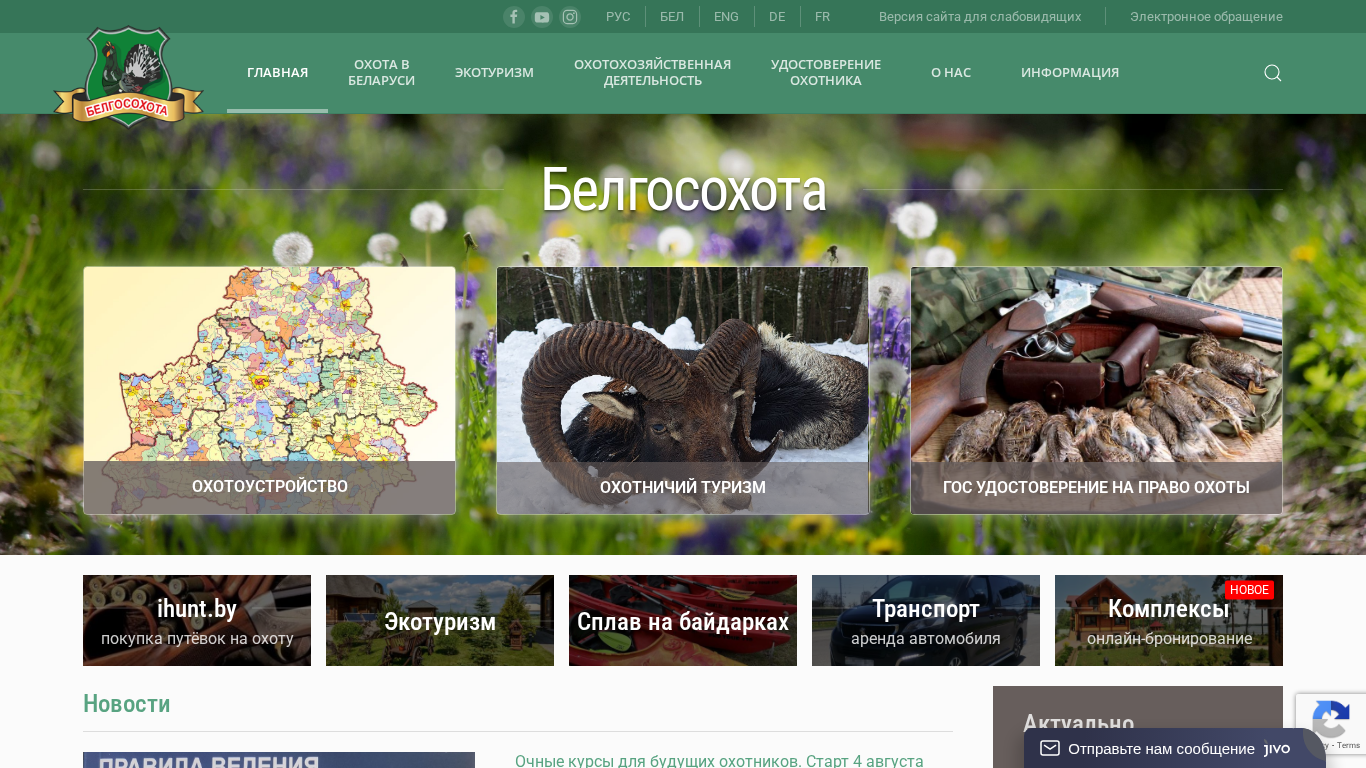Click the envelope icon in the chat widget
1366x768 pixels.
[1050, 748]
